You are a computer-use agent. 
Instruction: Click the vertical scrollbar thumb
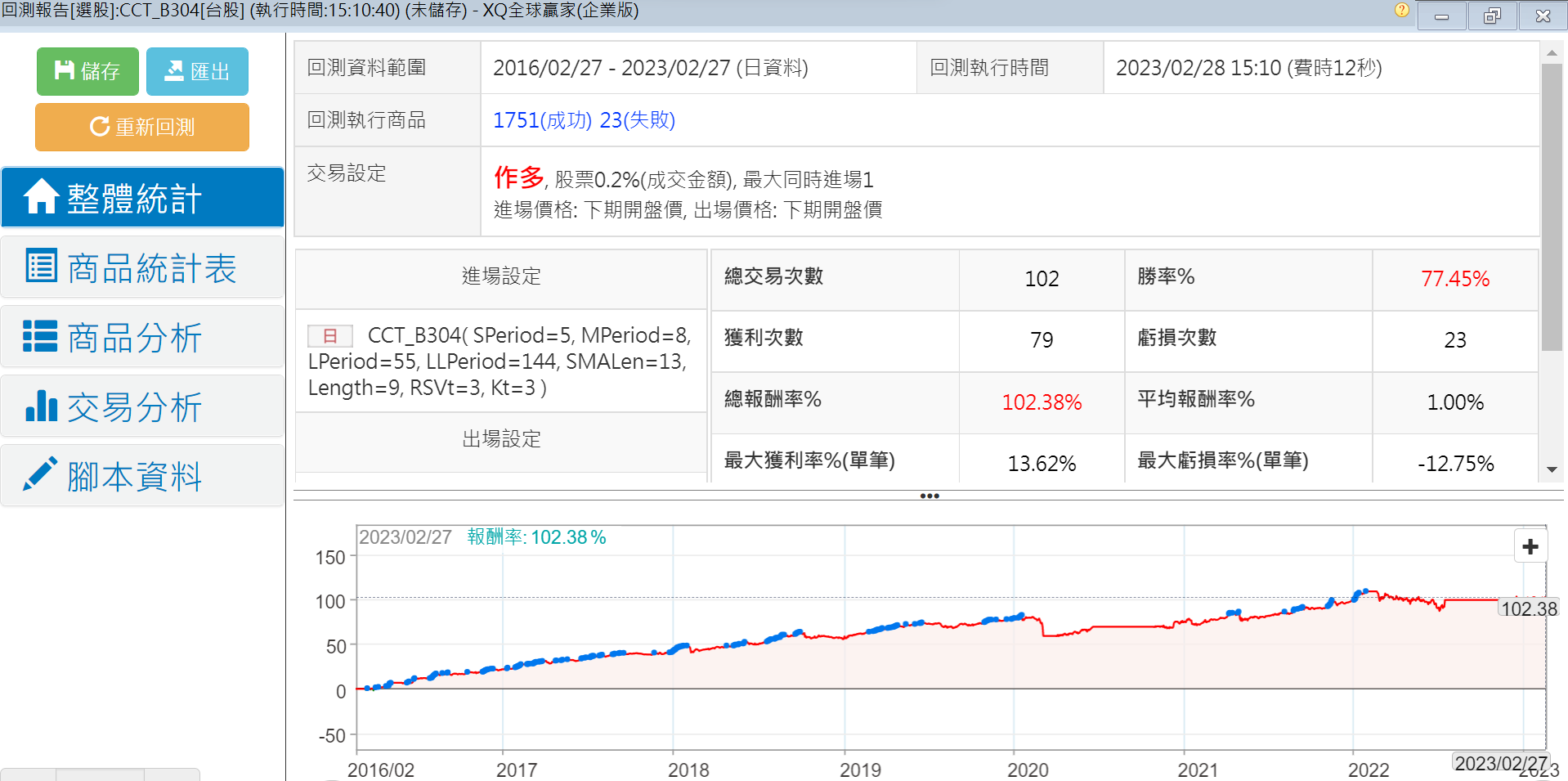tap(1552, 204)
